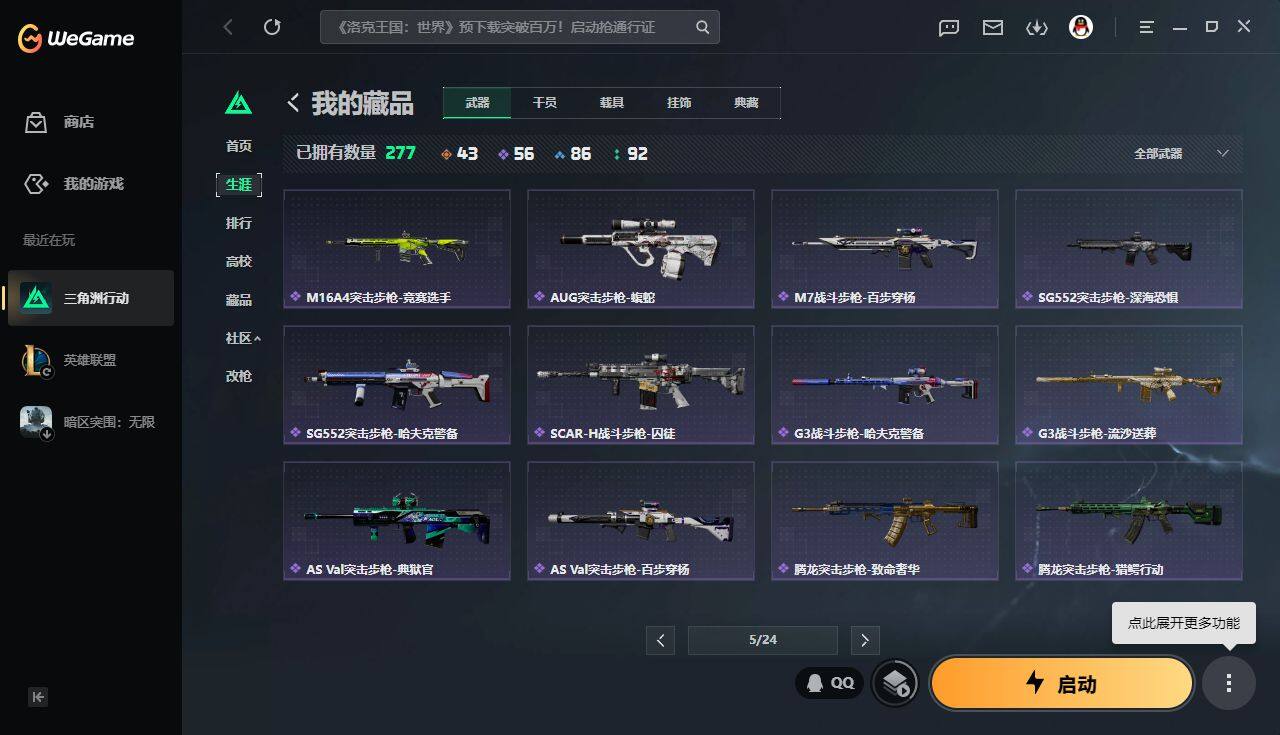Switch to the 挂饰 tab
Viewport: 1280px width, 735px height.
(x=679, y=103)
